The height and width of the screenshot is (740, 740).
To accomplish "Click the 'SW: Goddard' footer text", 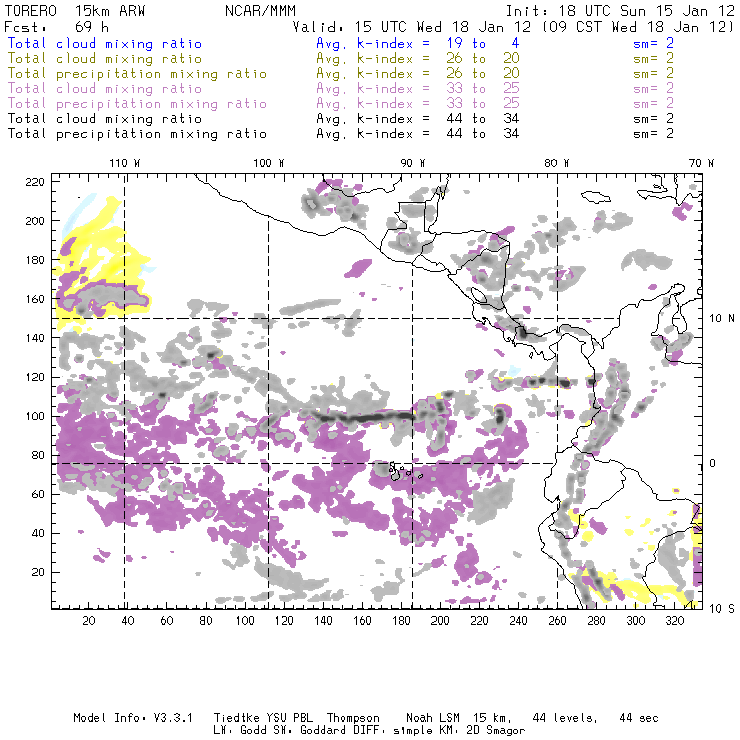I will [312, 731].
